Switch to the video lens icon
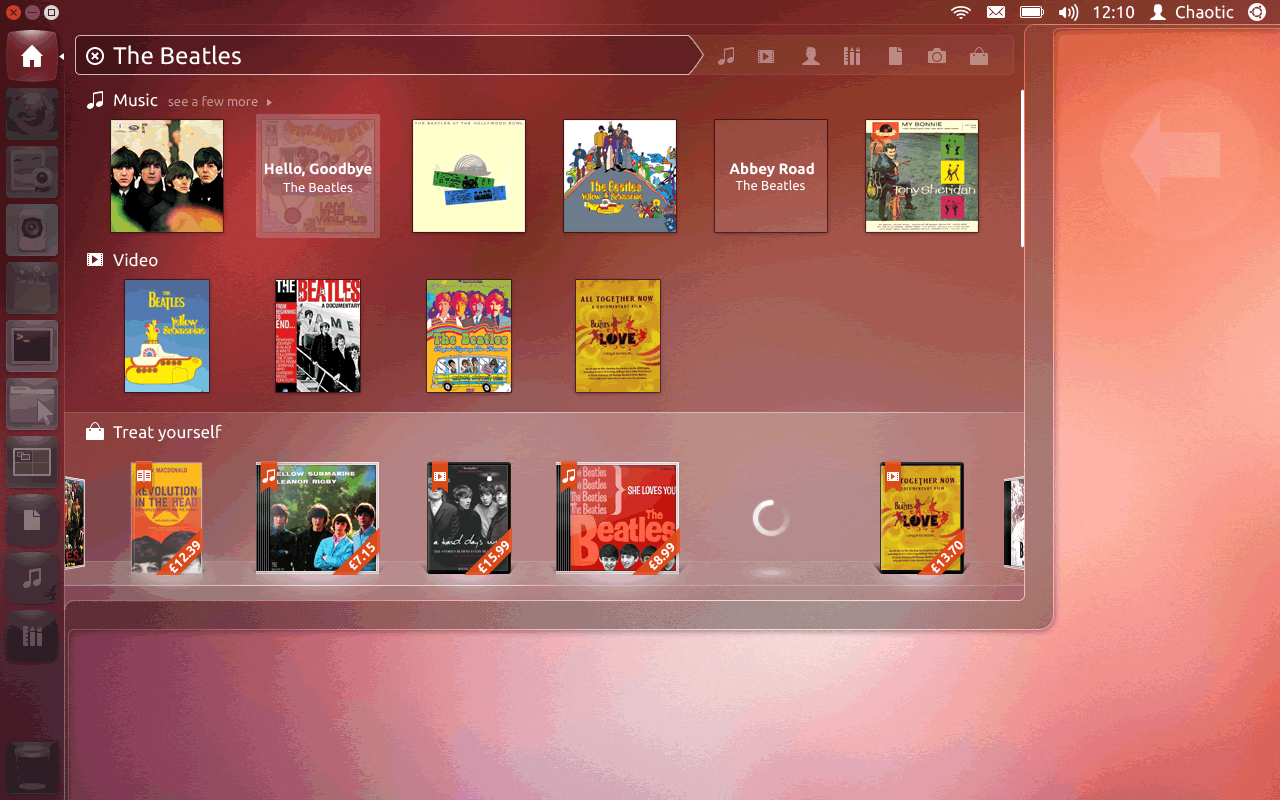The width and height of the screenshot is (1280, 800). point(766,56)
